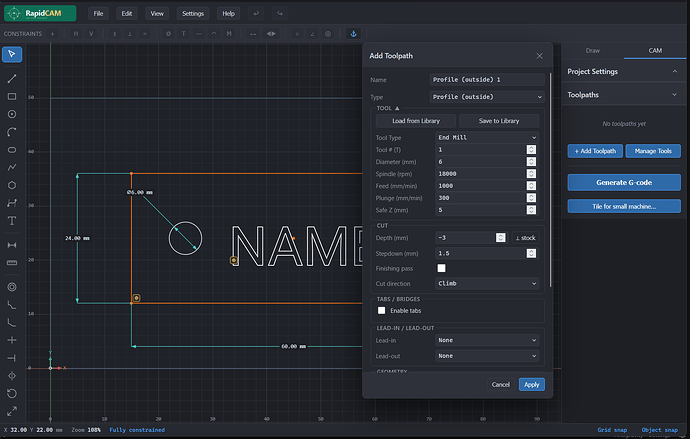Apply the symmetry constraint icon
The height and width of the screenshot is (439, 690).
[271, 33]
